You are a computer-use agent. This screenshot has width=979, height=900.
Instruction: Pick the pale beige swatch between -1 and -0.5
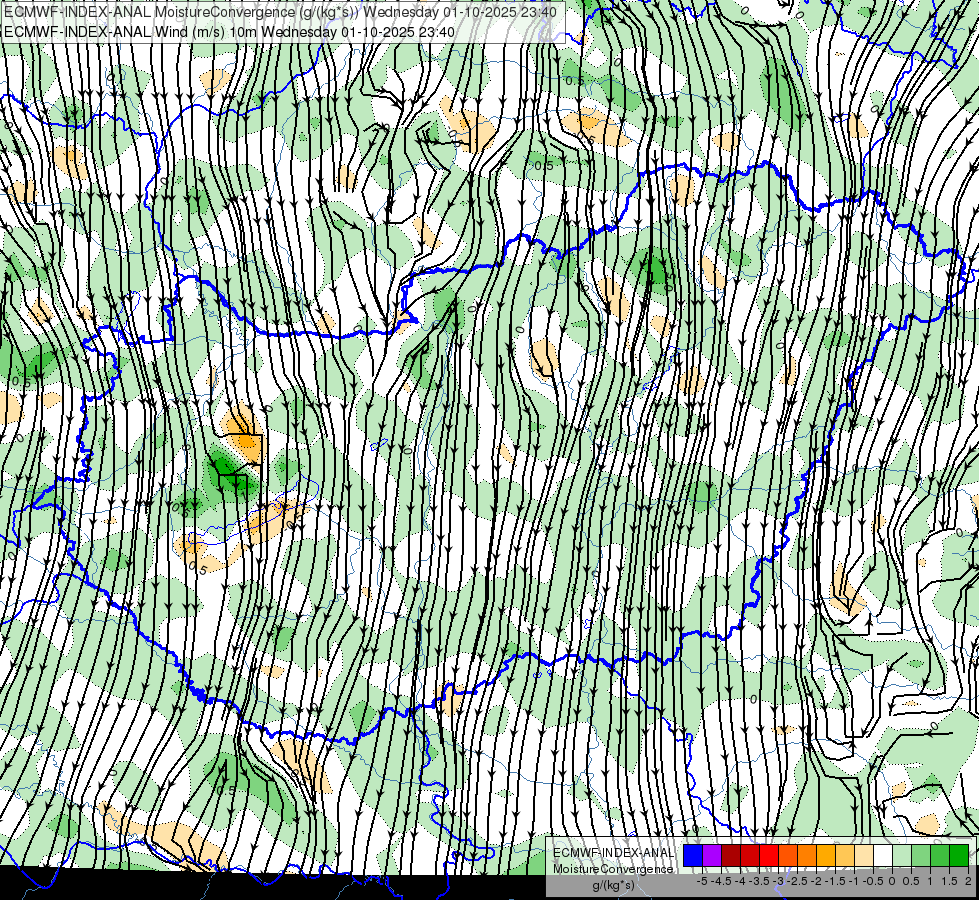(x=863, y=855)
